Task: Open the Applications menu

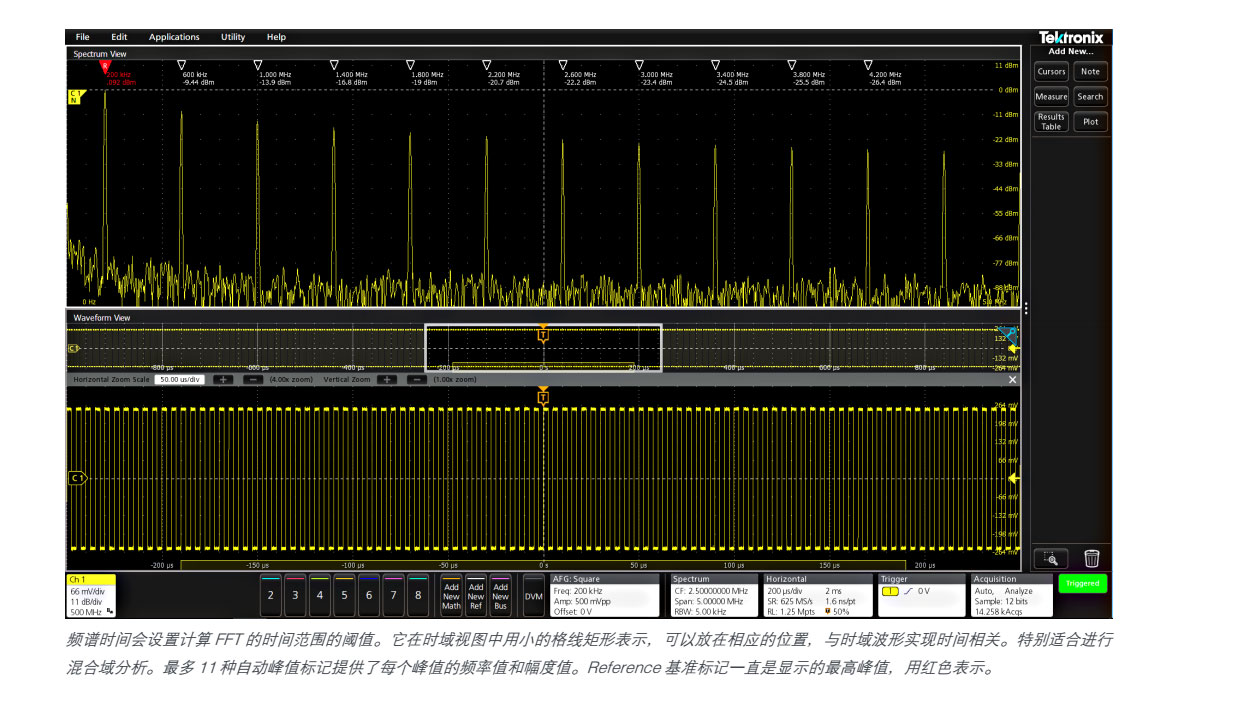Action: 174,37
